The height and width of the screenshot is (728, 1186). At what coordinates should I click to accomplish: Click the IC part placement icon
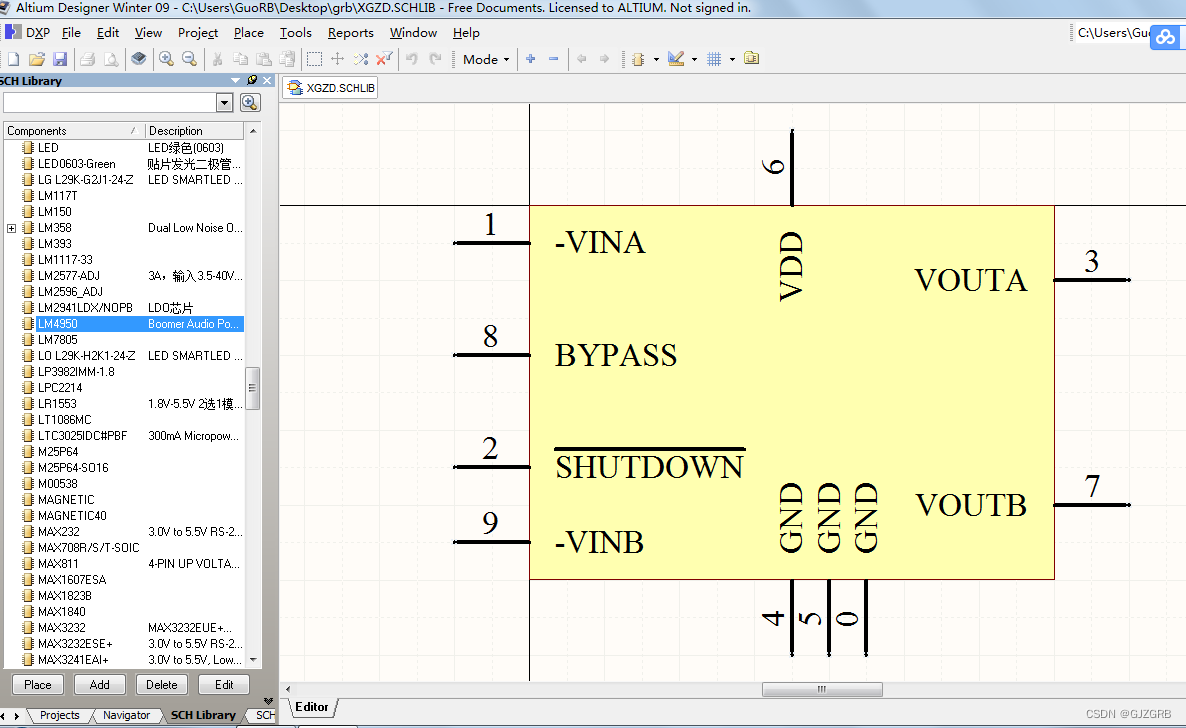pos(639,59)
